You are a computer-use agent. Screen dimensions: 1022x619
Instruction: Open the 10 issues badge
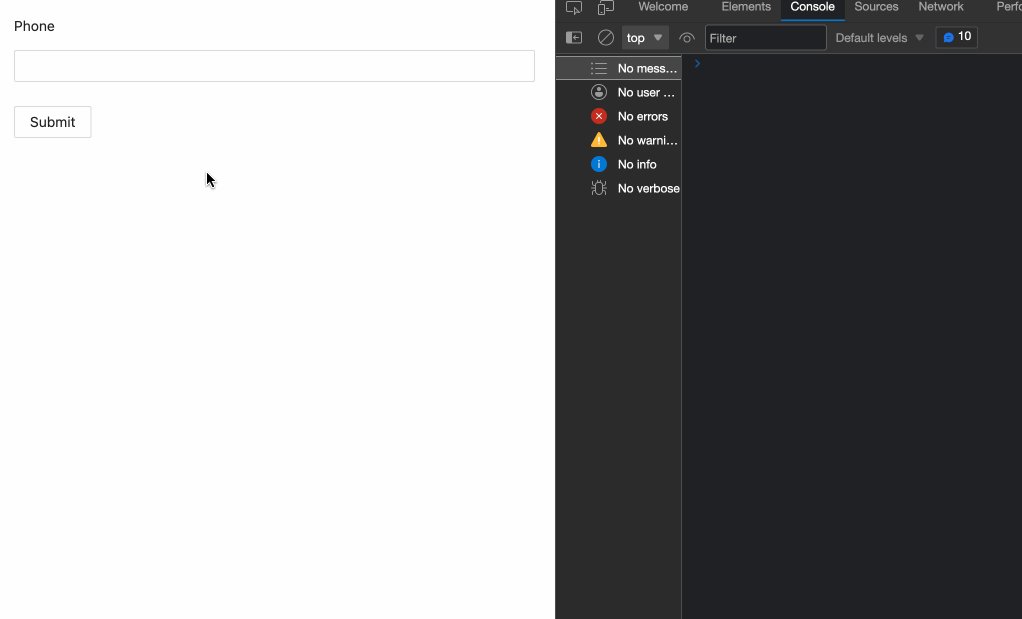coord(956,37)
